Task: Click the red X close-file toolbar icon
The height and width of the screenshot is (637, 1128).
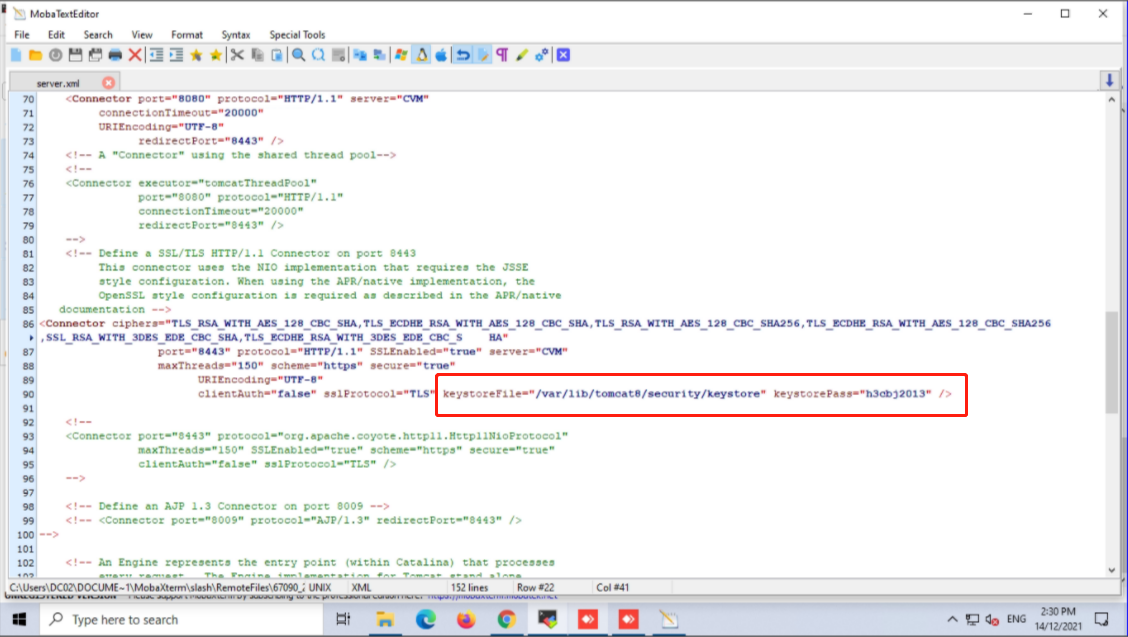Action: (135, 55)
